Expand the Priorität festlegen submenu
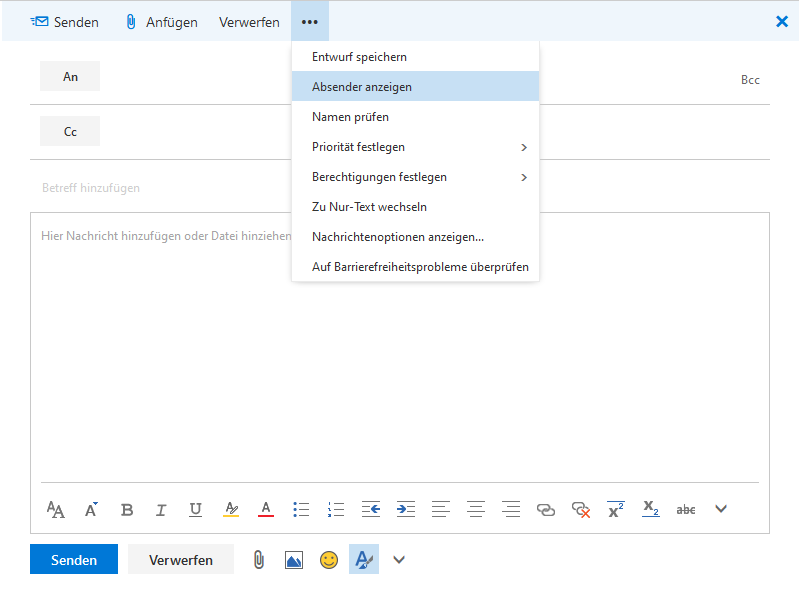The height and width of the screenshot is (600, 799). pyautogui.click(x=415, y=147)
